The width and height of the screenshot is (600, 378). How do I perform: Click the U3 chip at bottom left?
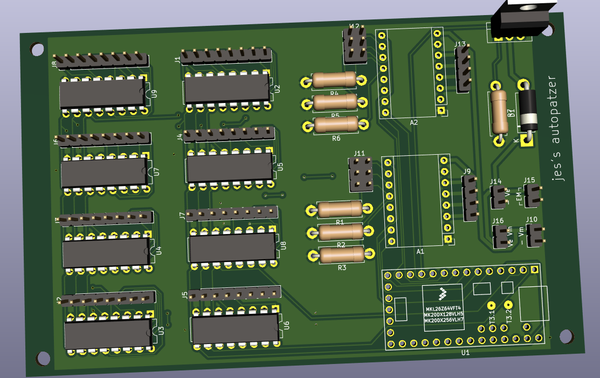click(110, 334)
